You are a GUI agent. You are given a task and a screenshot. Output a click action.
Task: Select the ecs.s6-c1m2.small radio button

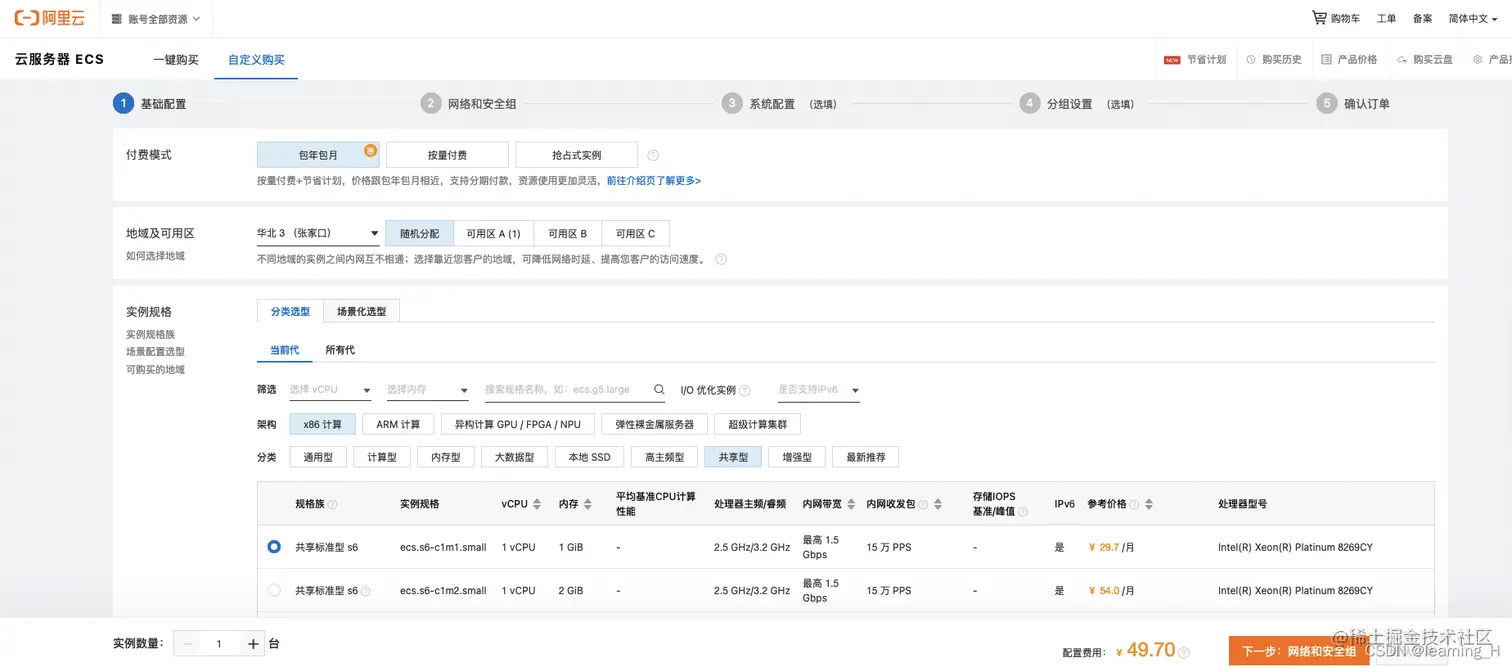click(274, 591)
